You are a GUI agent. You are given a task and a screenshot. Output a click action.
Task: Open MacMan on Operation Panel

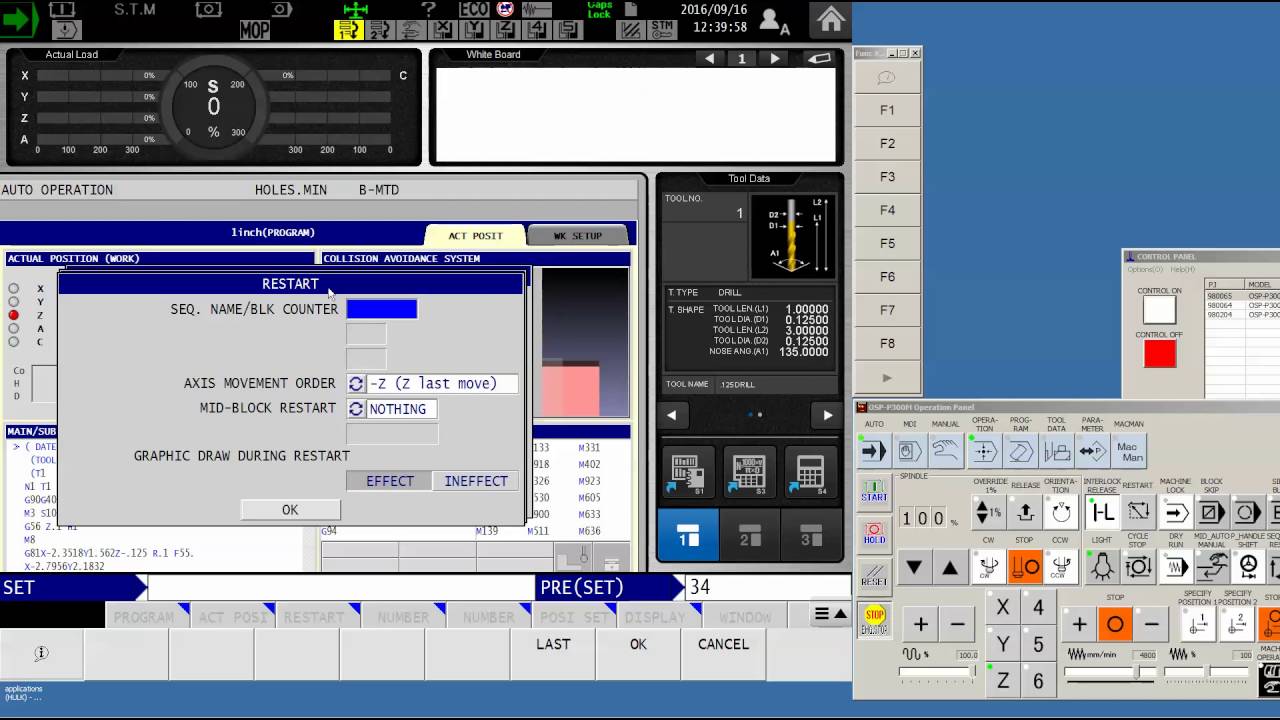pos(1129,452)
